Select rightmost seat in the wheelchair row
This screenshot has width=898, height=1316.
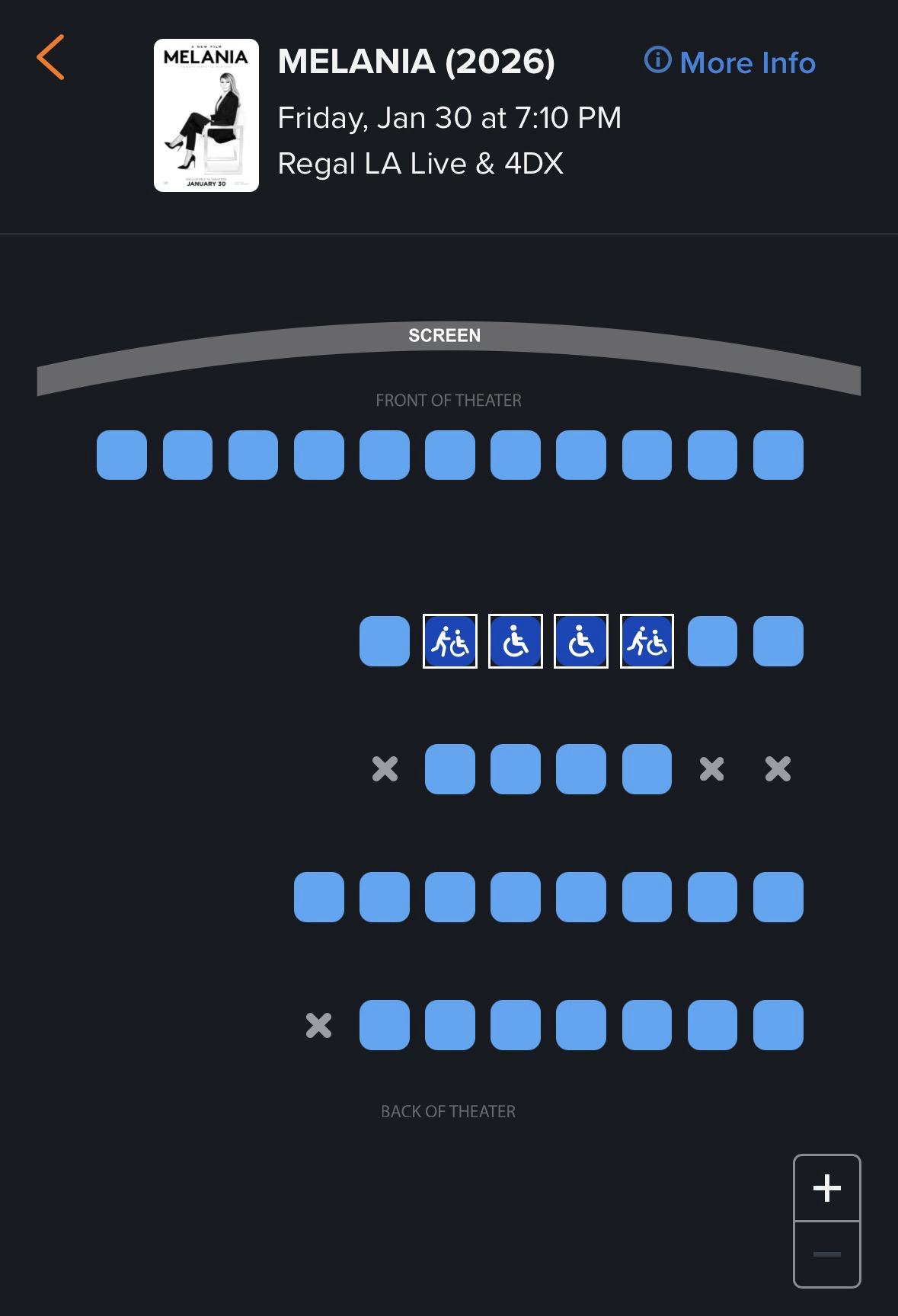[x=778, y=641]
